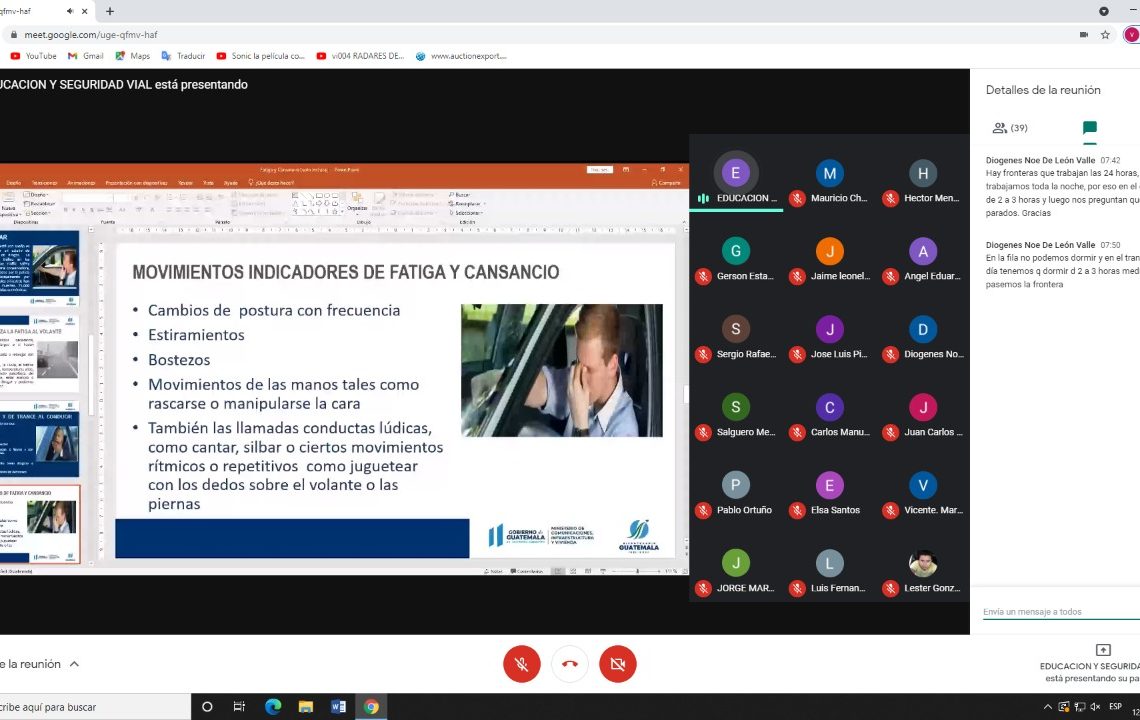The image size is (1140, 720).
Task: Click the message field 'Envía un mensaje a todos'
Action: (1055, 612)
